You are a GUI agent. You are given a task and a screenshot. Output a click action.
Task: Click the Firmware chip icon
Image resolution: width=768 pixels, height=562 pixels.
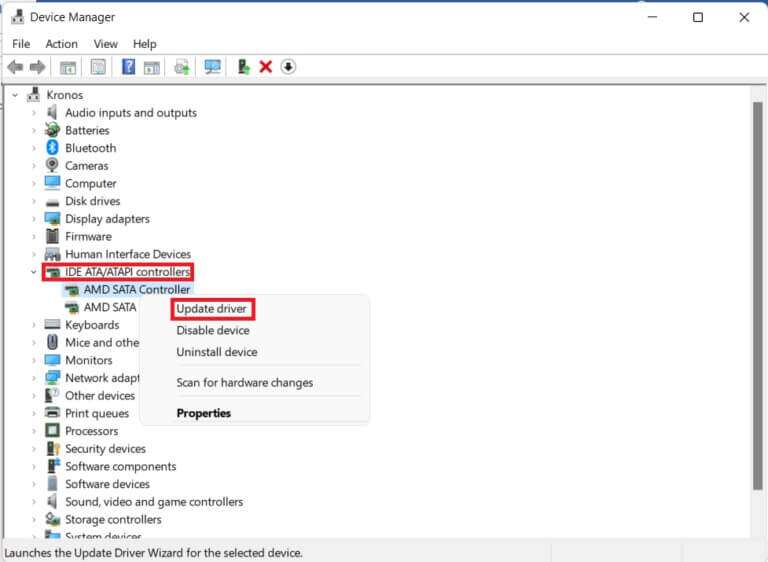(x=52, y=236)
